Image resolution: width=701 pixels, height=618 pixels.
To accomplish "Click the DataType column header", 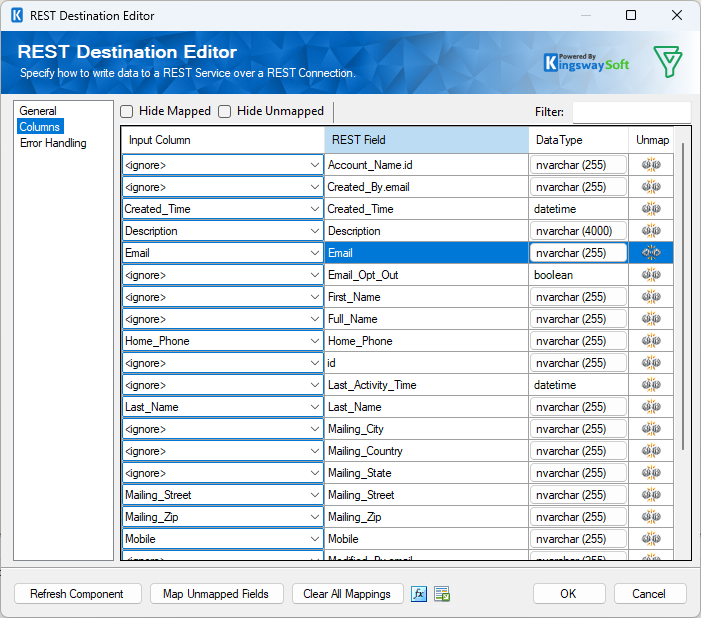I will 579,140.
